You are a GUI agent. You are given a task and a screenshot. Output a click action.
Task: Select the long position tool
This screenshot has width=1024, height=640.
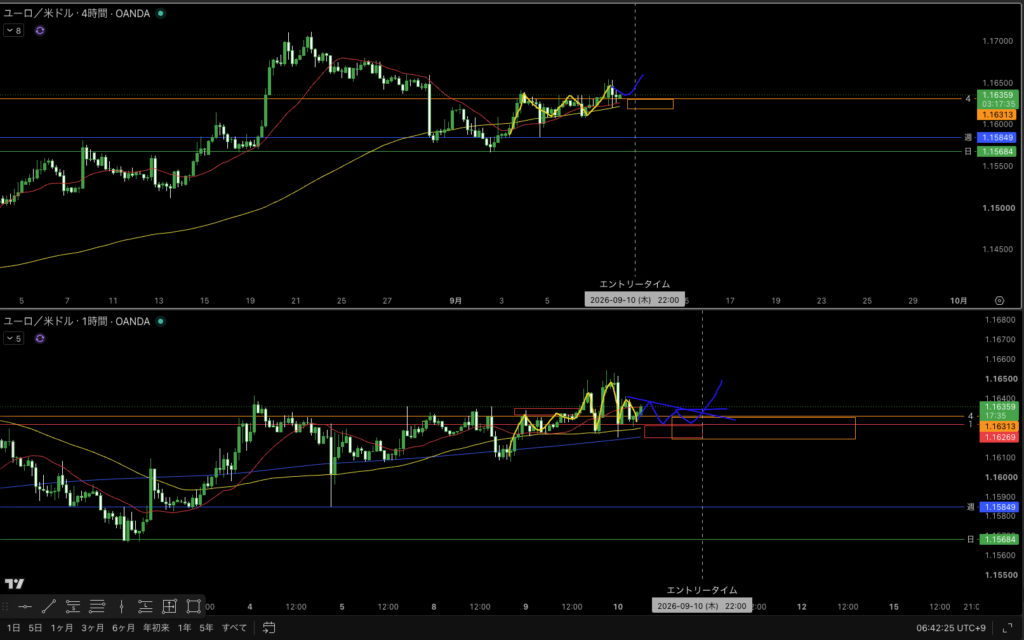tap(145, 606)
